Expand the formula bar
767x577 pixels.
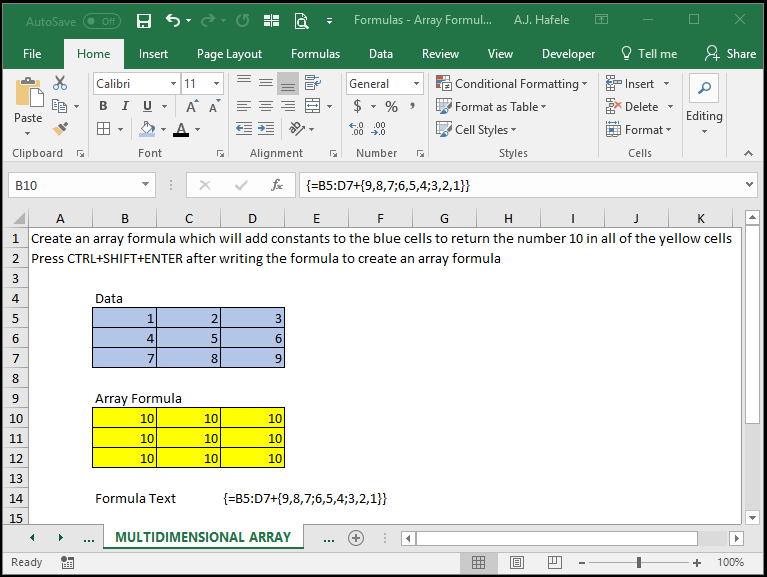(x=749, y=184)
